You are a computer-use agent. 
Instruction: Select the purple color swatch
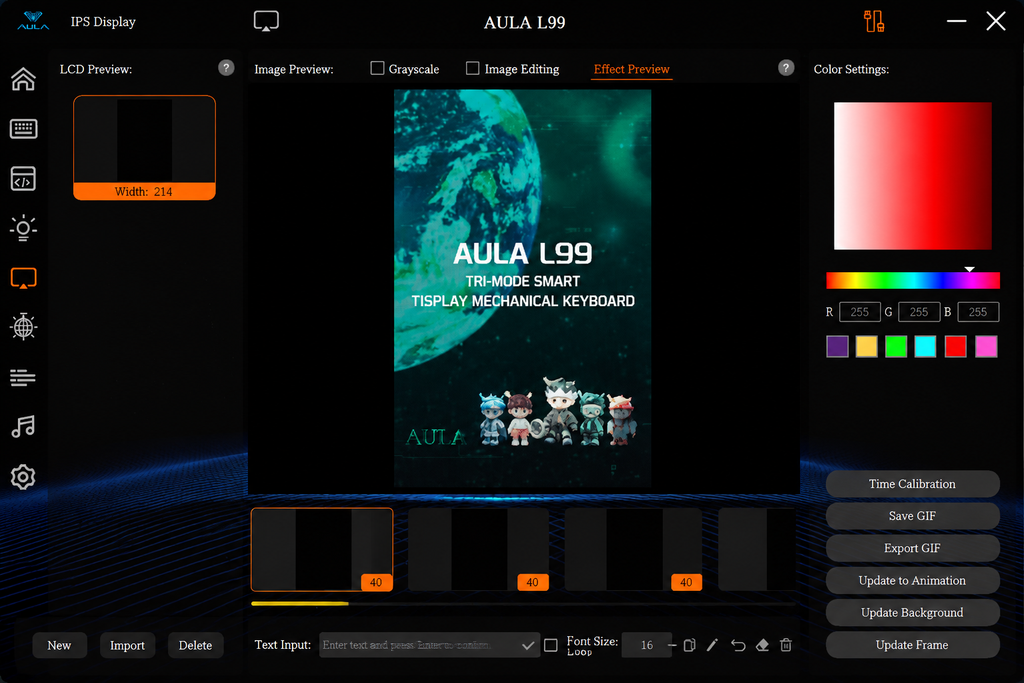837,346
